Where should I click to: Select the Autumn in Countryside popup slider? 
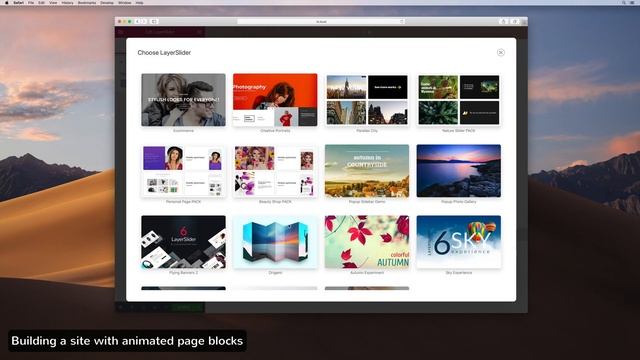coord(367,171)
